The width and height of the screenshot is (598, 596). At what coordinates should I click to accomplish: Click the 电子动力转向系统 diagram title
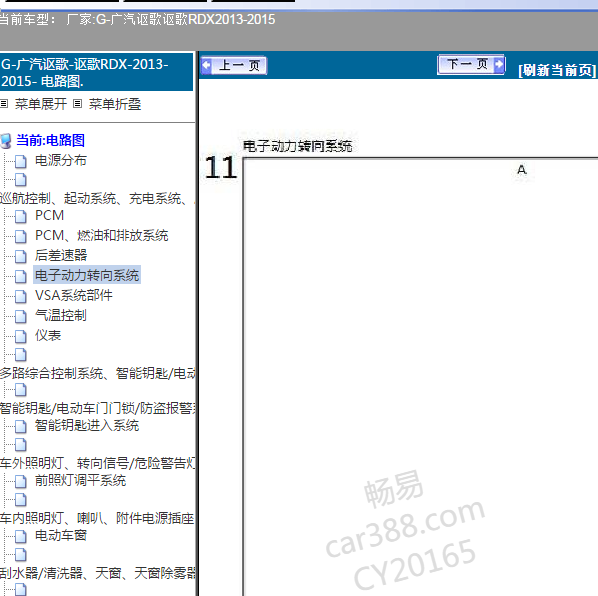pyautogui.click(x=297, y=146)
